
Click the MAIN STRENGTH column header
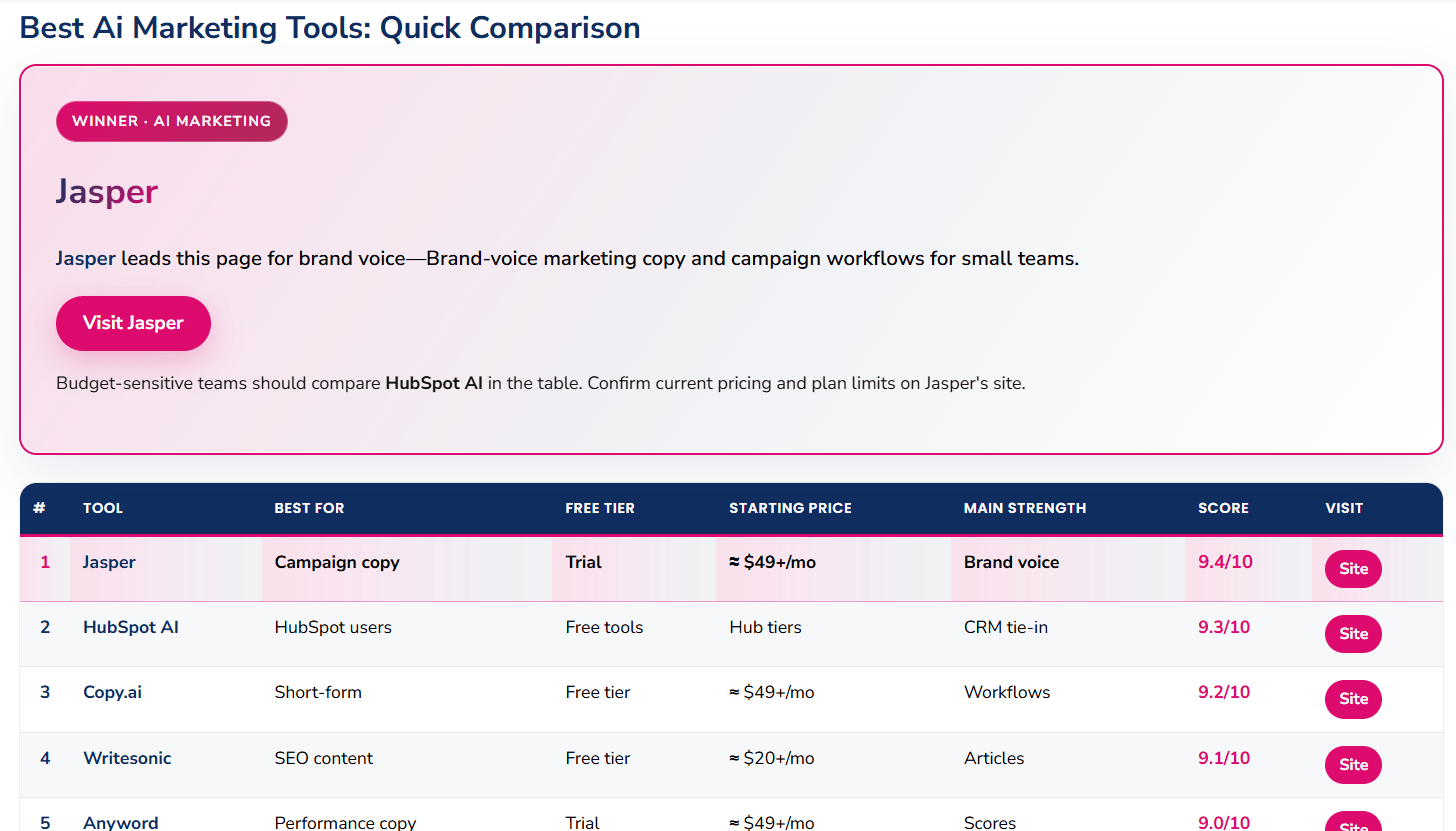tap(1025, 508)
